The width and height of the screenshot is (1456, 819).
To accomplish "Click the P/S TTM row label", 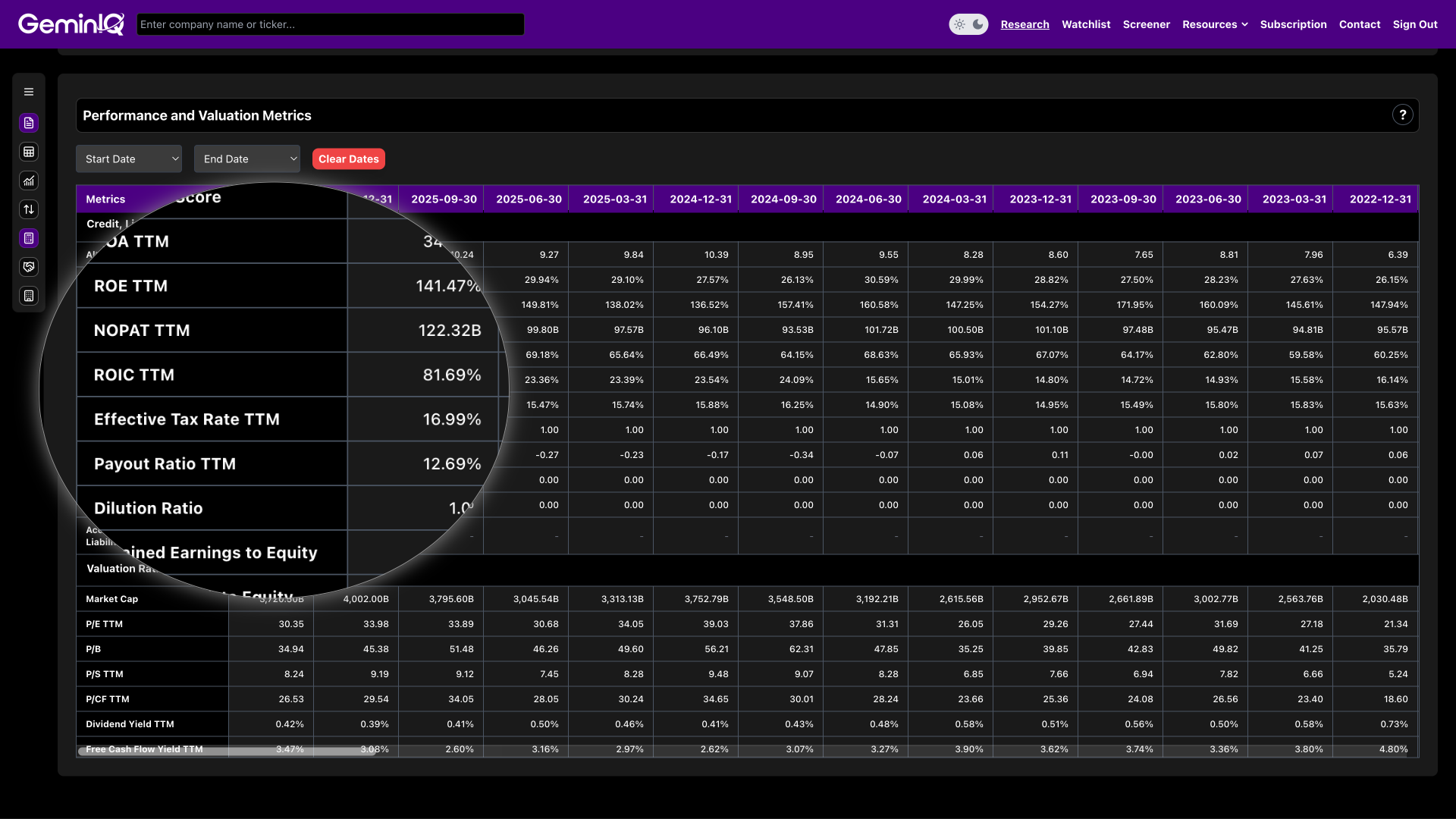I will coord(104,674).
